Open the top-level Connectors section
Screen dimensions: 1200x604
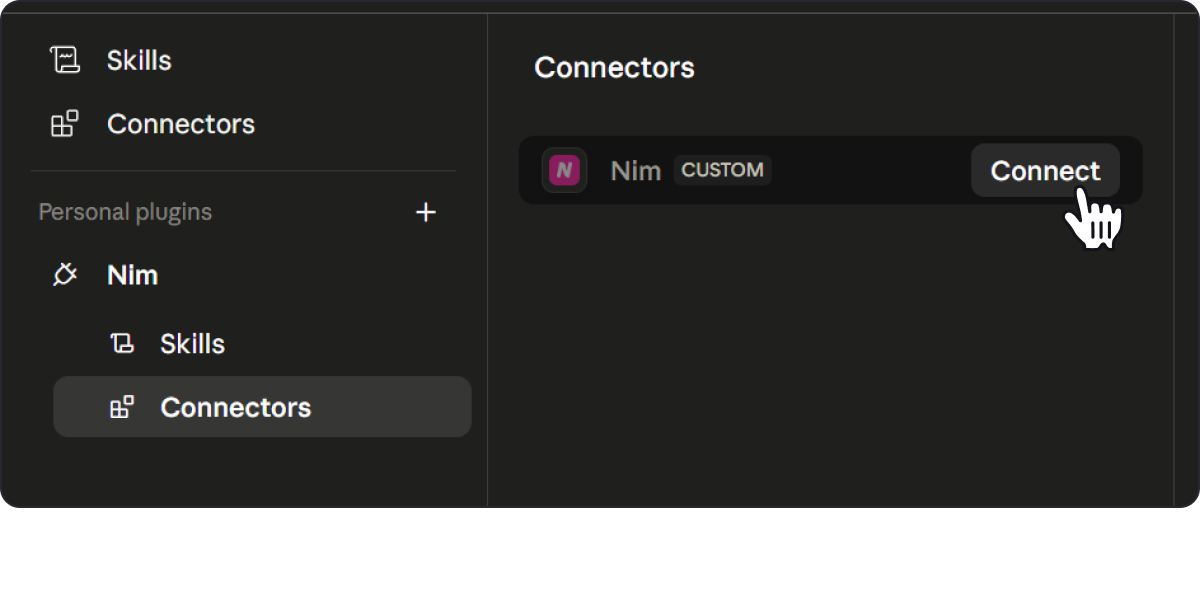coord(181,124)
